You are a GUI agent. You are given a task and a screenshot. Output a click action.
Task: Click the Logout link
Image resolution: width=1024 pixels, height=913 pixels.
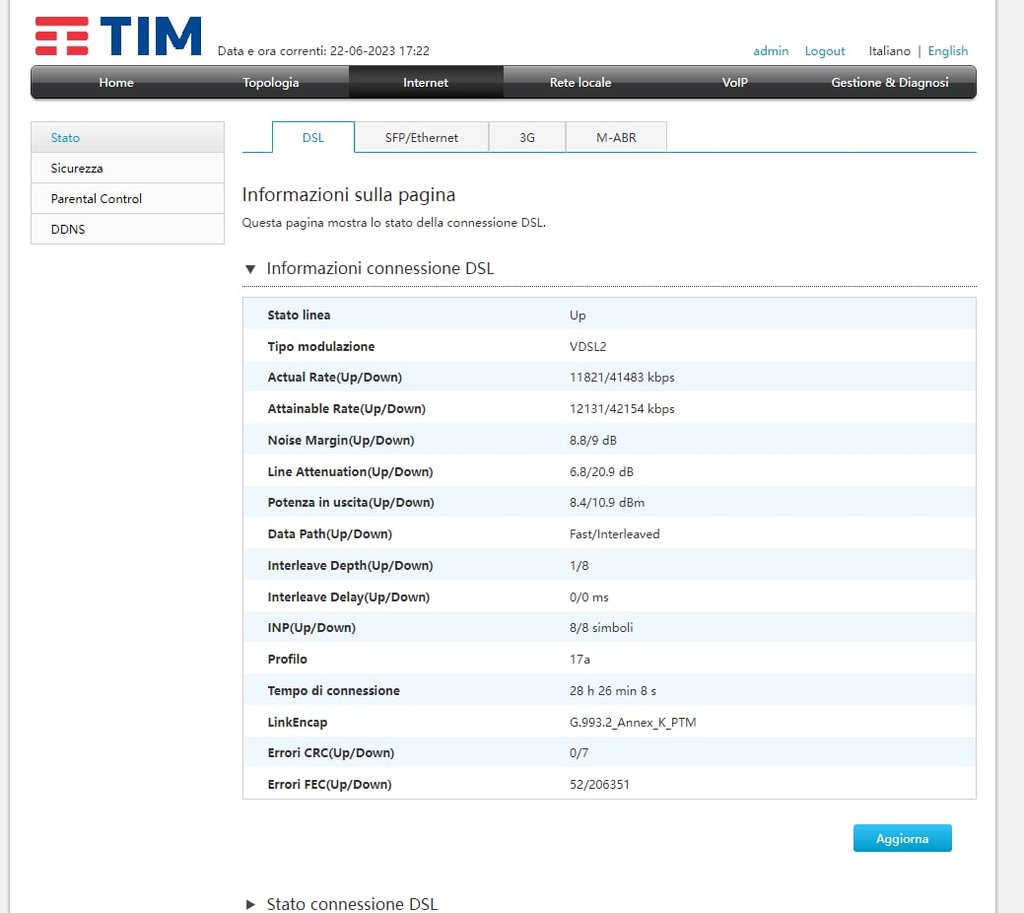coord(825,51)
